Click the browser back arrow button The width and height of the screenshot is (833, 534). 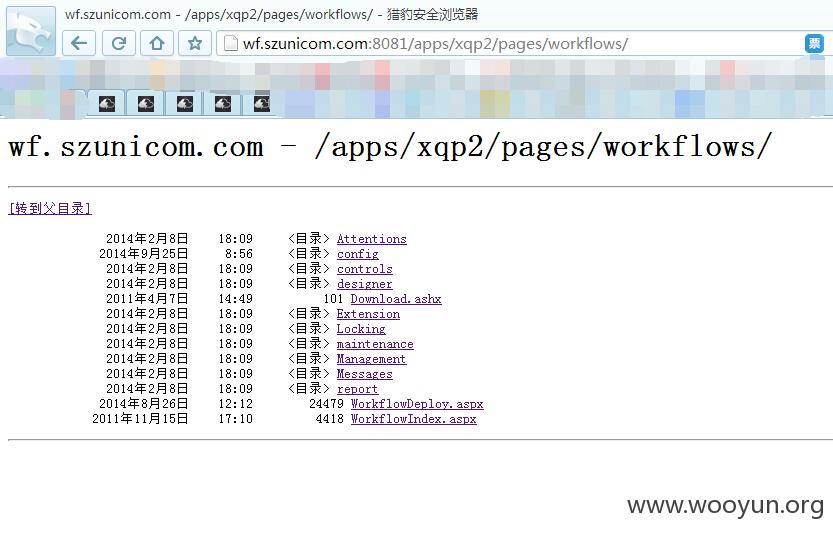click(x=79, y=43)
